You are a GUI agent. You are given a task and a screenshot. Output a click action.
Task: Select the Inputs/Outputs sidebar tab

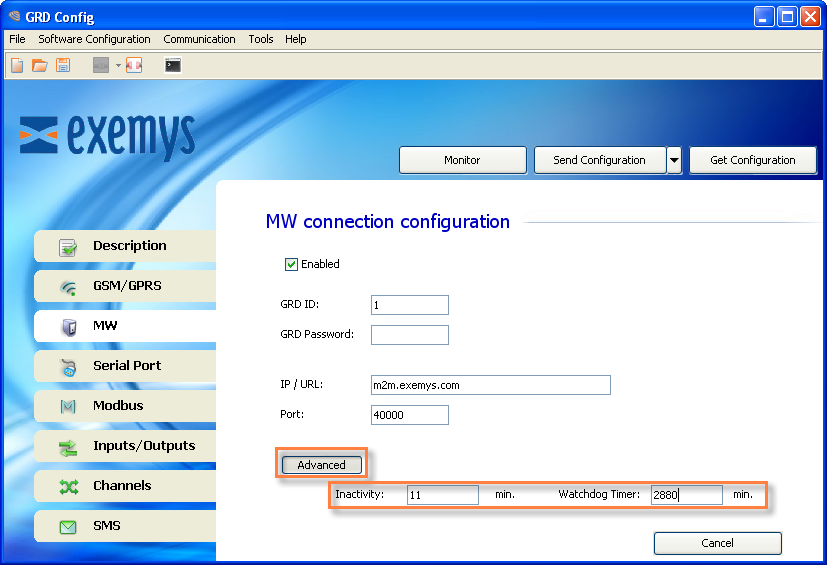click(x=126, y=446)
